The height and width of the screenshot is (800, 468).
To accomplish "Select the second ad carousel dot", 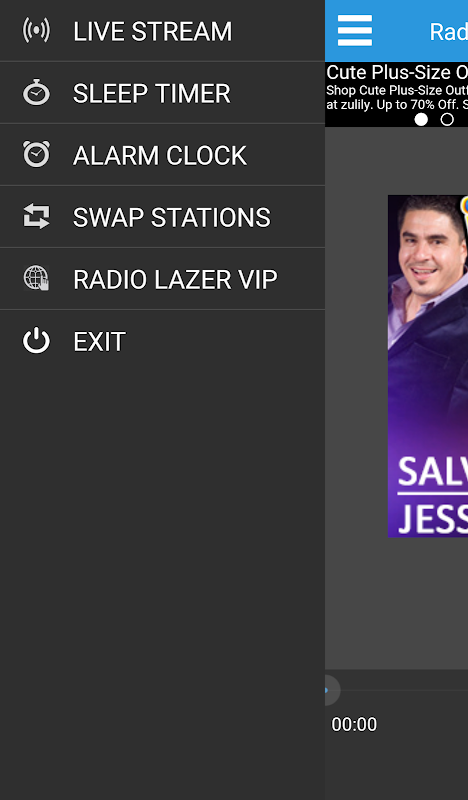I will tap(447, 119).
